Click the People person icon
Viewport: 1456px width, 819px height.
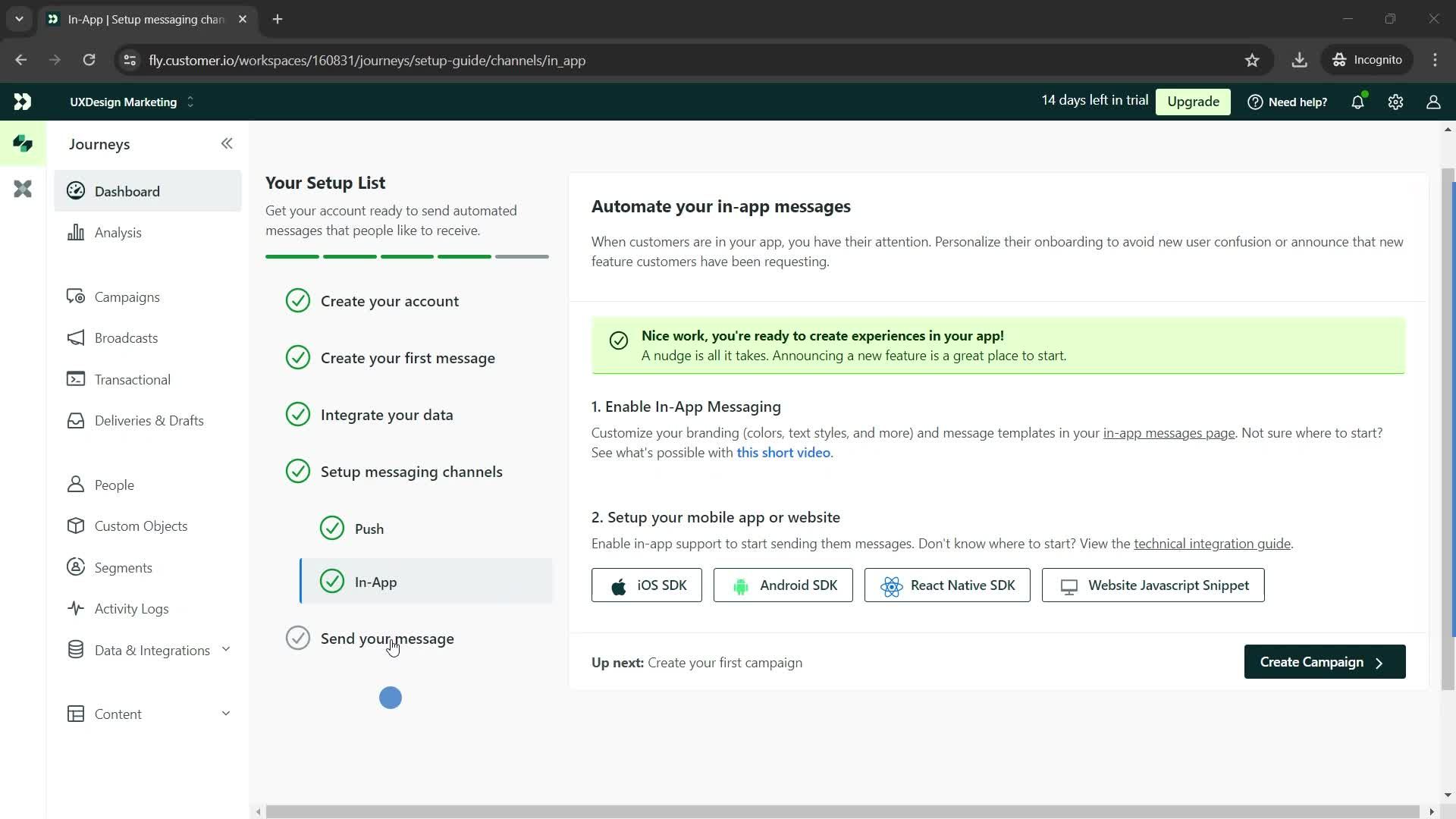pyautogui.click(x=76, y=485)
